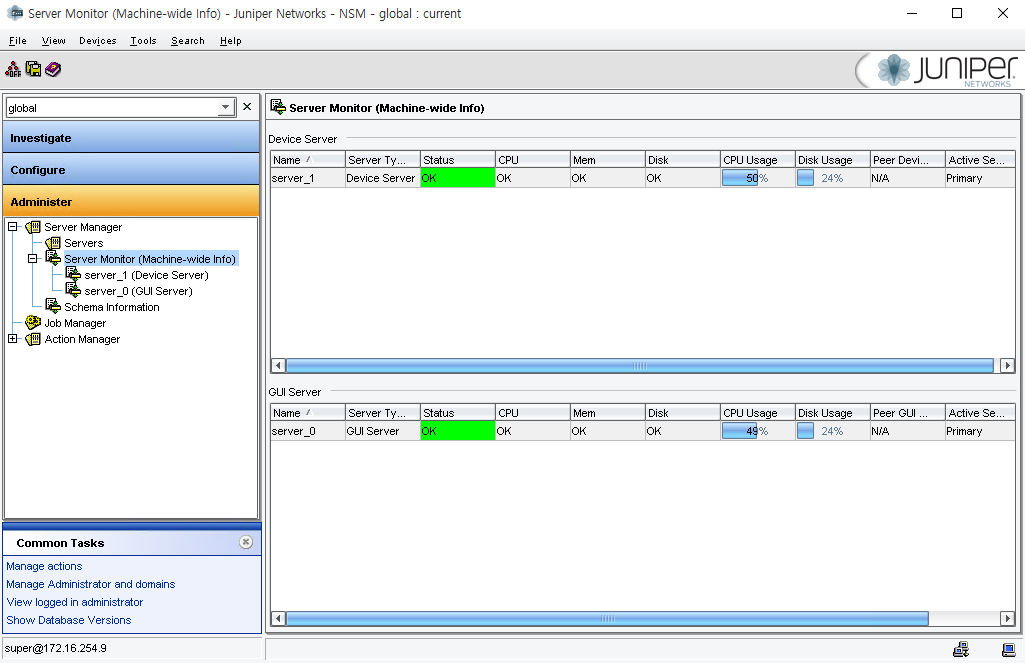
Task: Click Device Server table scrollbar right arrow
Action: (x=1007, y=366)
